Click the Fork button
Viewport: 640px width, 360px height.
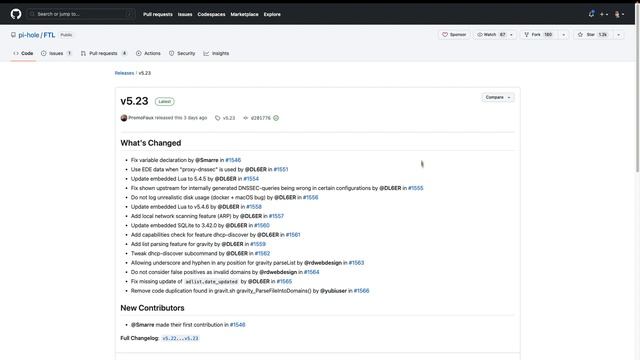coord(539,35)
